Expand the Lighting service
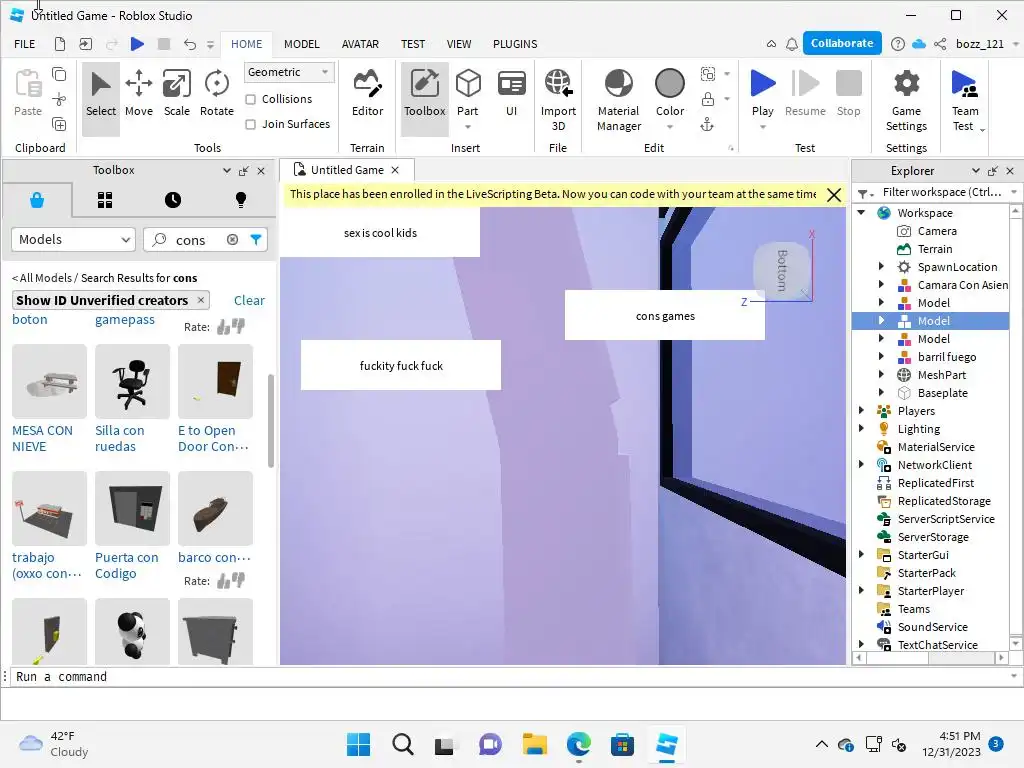This screenshot has width=1024, height=768. tap(861, 428)
